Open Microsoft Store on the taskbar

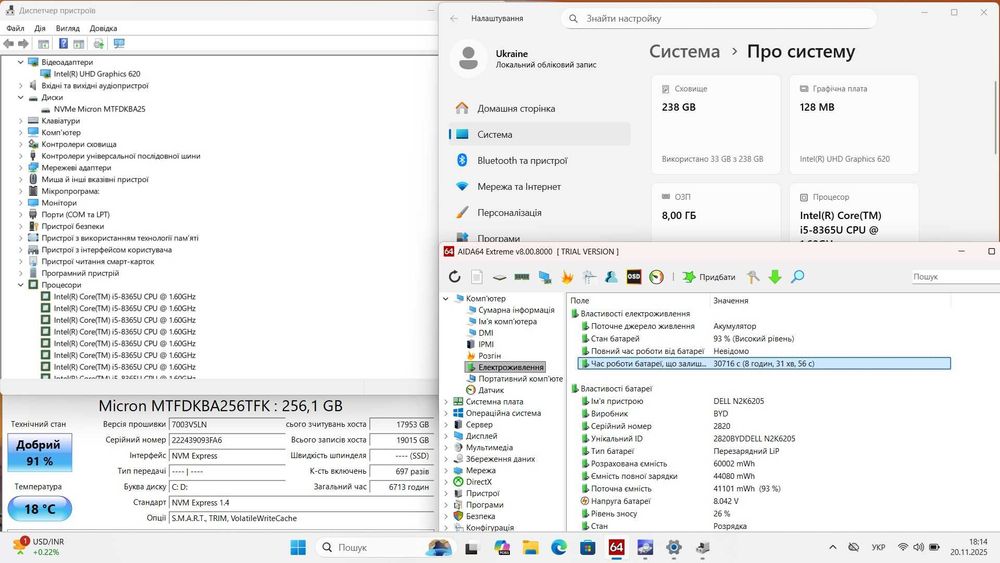coord(587,547)
